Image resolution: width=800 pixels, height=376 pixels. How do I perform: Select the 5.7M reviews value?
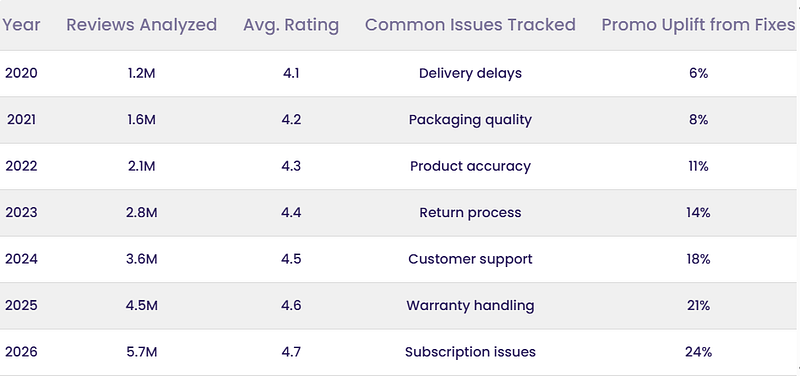point(141,352)
